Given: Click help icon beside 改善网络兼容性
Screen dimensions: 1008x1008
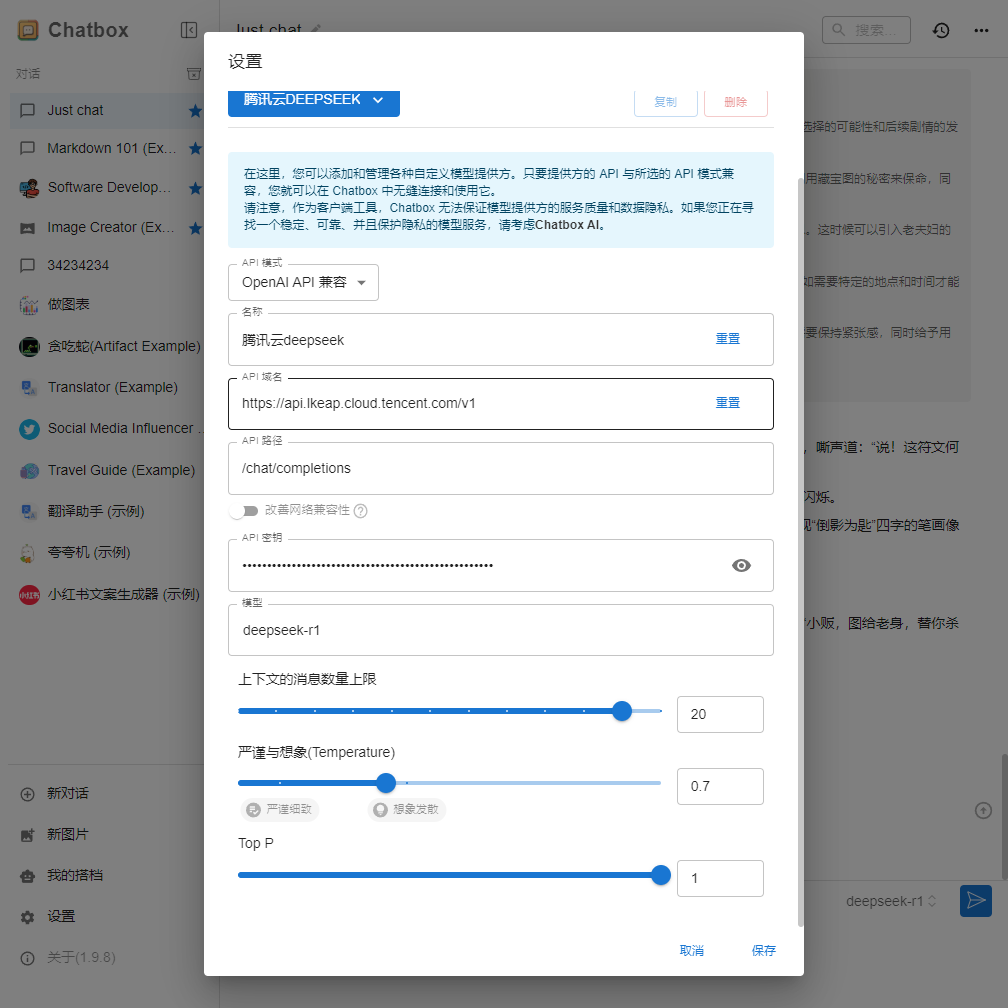Looking at the screenshot, I should point(361,511).
